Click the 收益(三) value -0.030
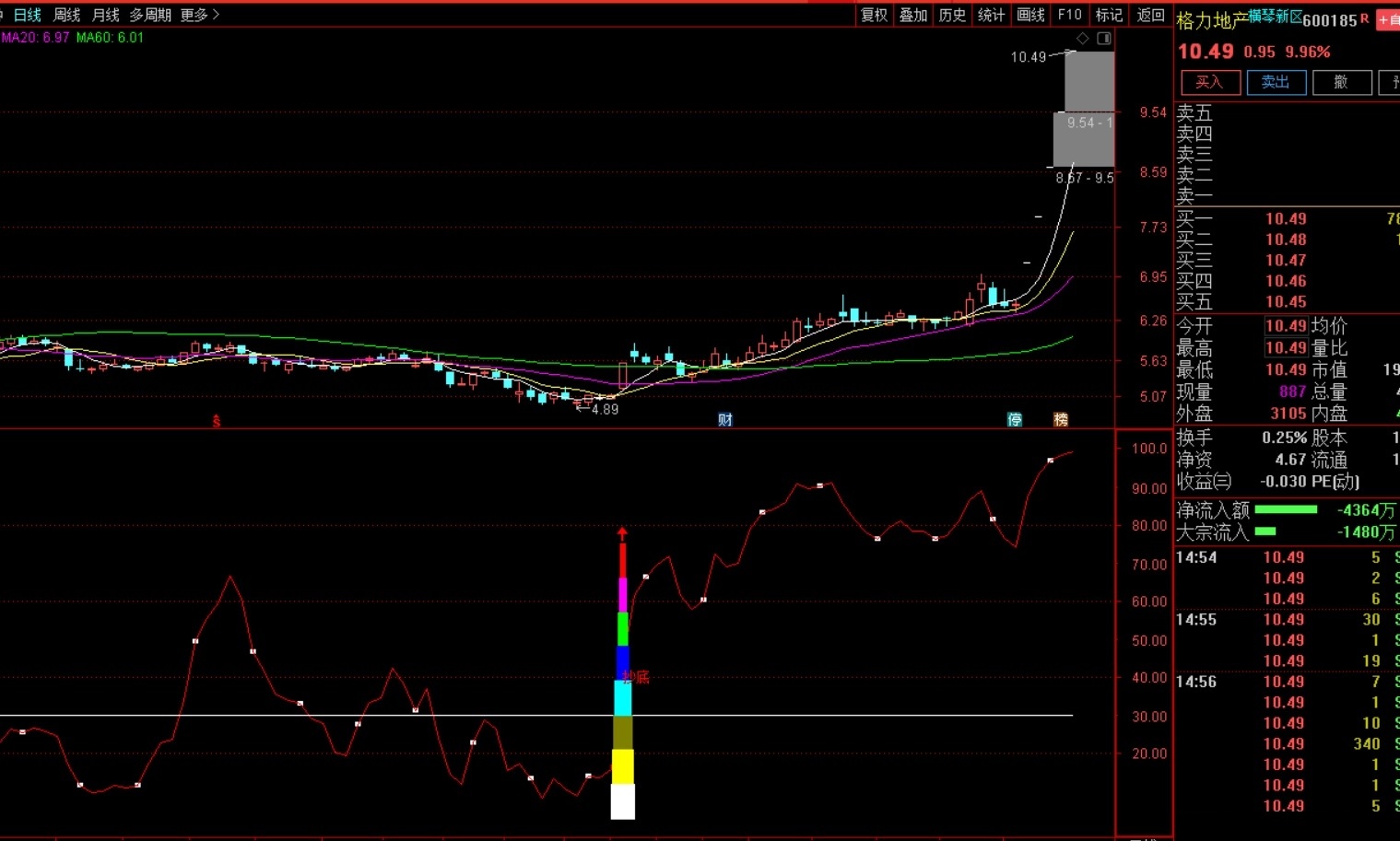The height and width of the screenshot is (841, 1400). pos(1283,482)
